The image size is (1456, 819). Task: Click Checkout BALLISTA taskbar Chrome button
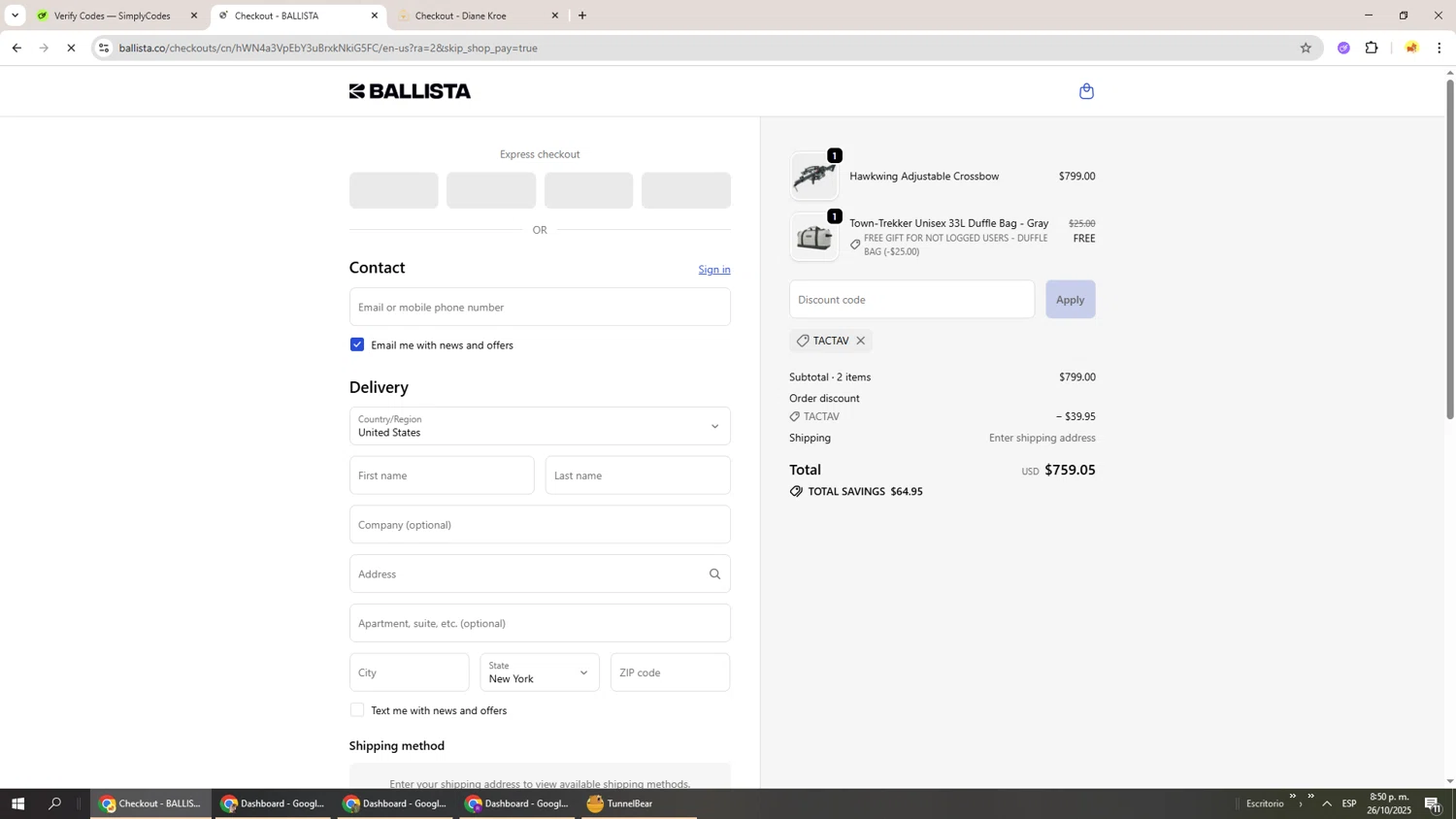pos(150,803)
